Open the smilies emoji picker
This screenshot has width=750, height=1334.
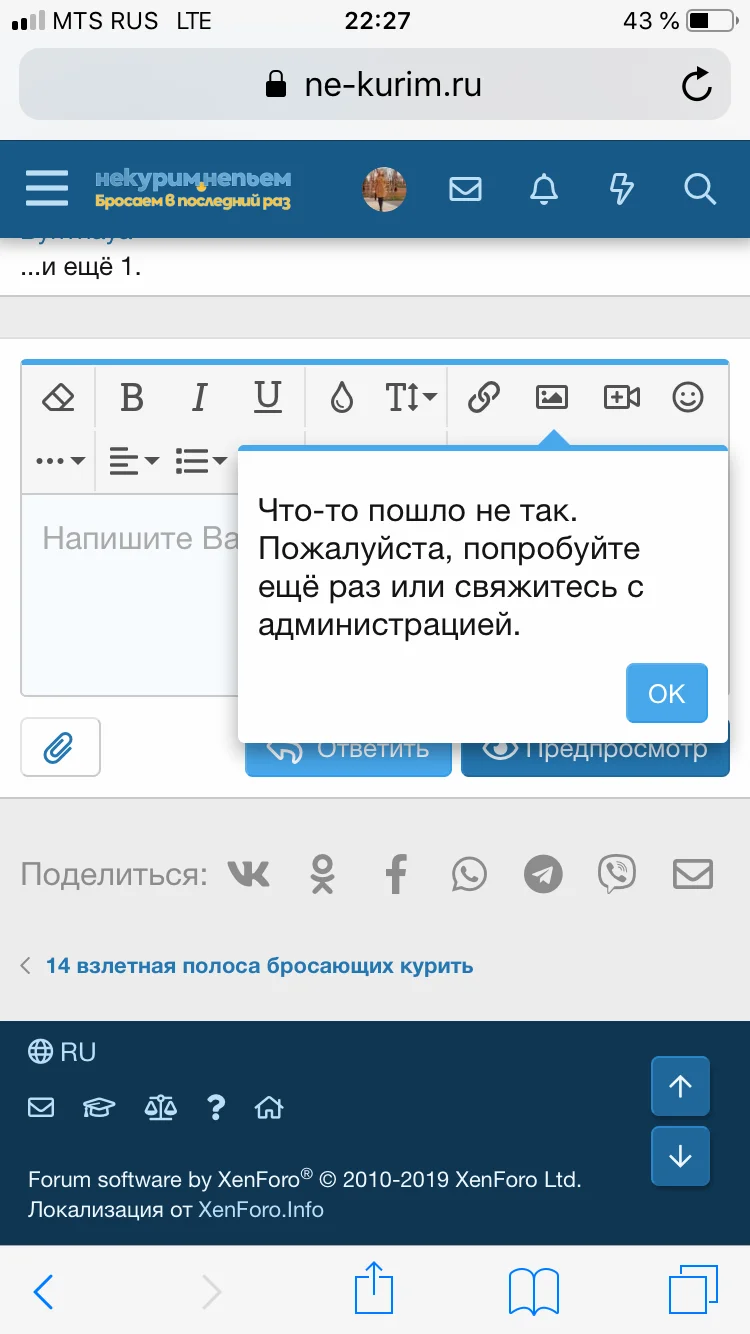coord(688,398)
